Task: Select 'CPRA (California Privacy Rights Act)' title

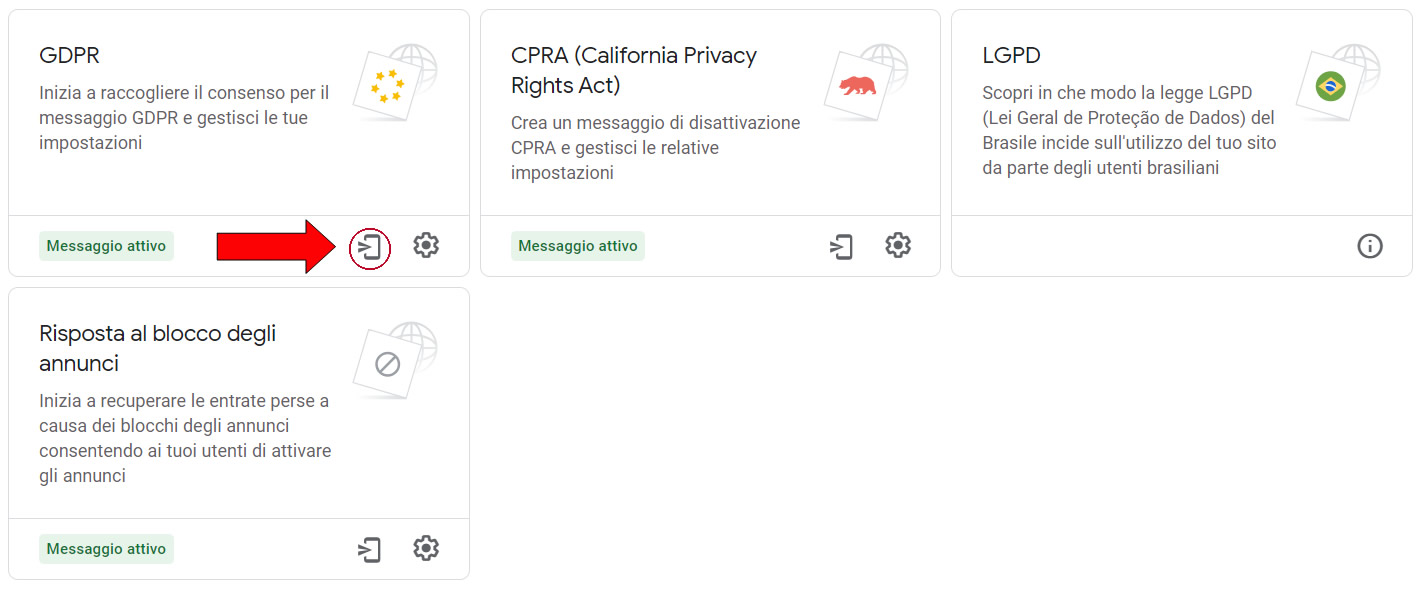Action: (x=634, y=70)
